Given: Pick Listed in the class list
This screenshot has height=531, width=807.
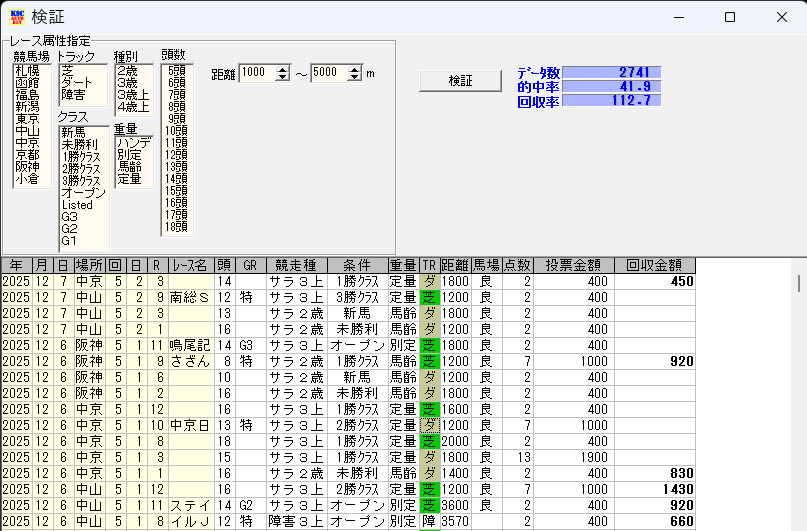Looking at the screenshot, I should point(76,205).
